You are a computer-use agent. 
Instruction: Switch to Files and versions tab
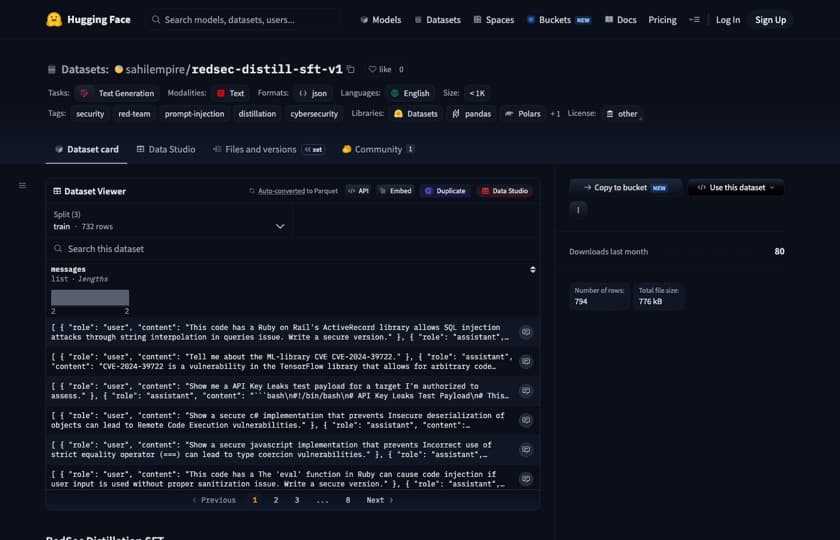(x=268, y=149)
